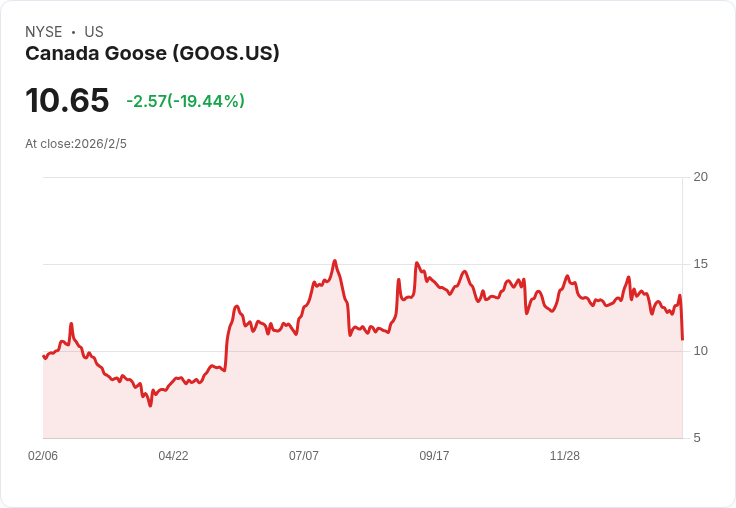This screenshot has width=736, height=508.
Task: Click the Canada Goose (GOOS.US) title
Action: coord(152,54)
